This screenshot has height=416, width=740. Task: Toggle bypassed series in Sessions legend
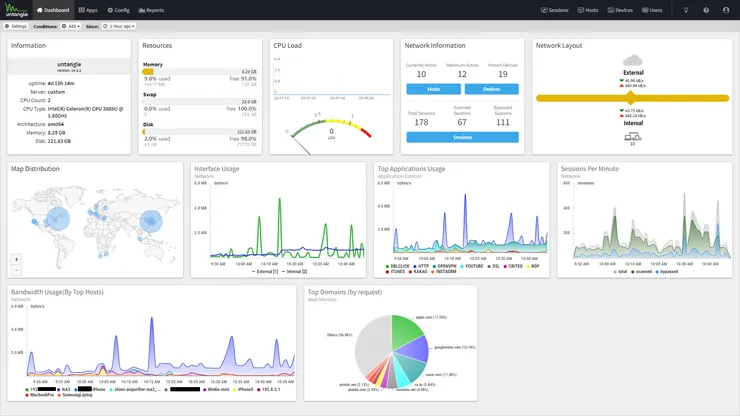[666, 272]
